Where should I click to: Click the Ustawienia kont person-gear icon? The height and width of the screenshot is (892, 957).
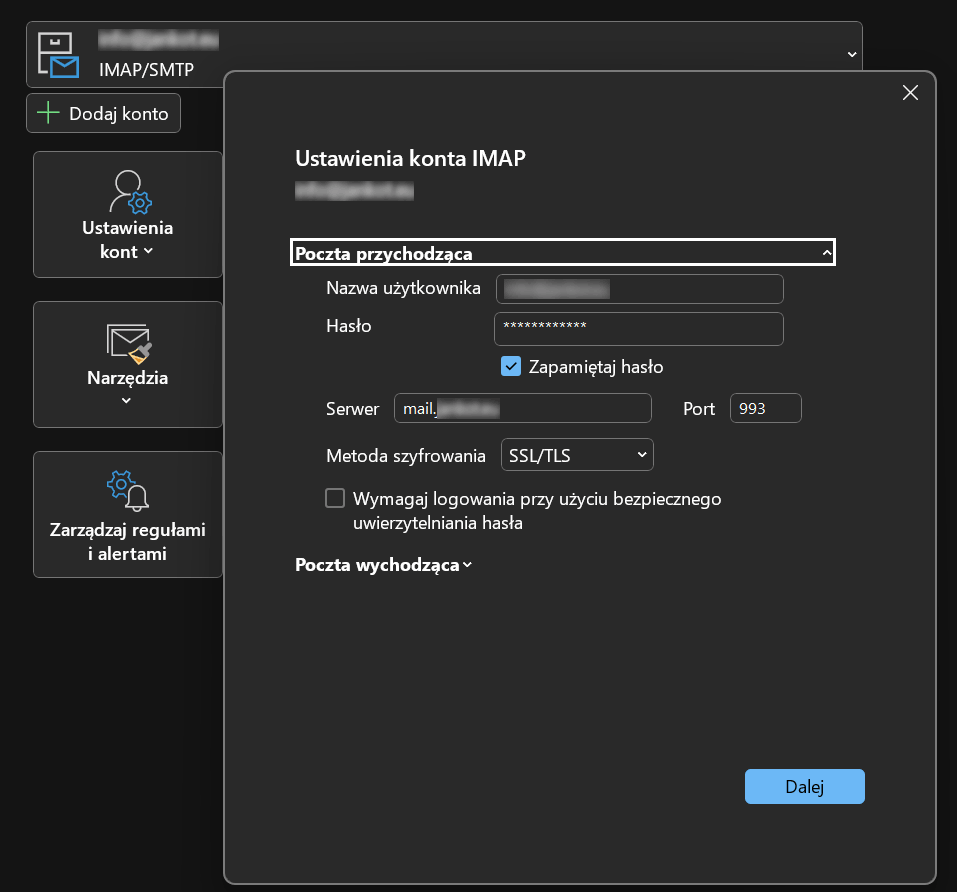point(130,192)
